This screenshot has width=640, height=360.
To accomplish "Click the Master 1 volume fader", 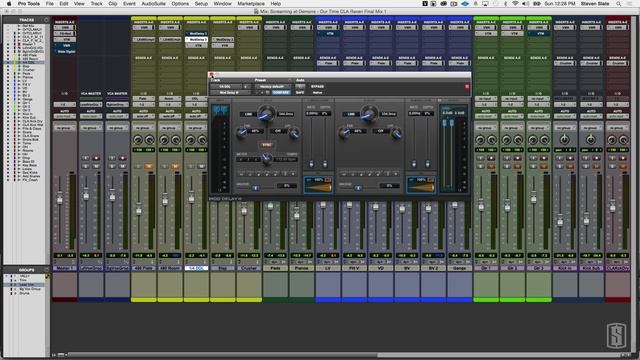I will [x=60, y=199].
